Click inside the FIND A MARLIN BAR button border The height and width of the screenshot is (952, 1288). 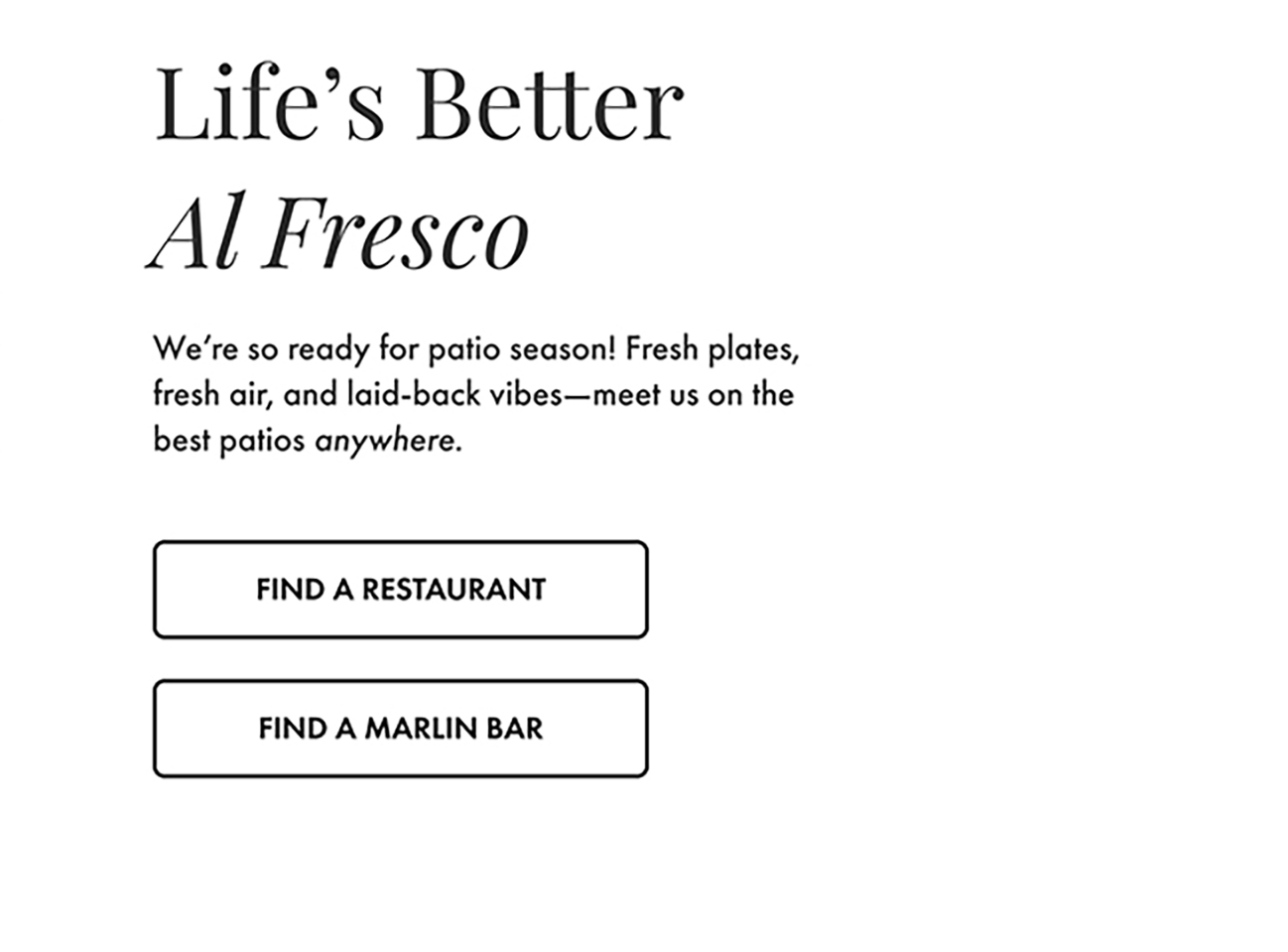[x=400, y=729]
